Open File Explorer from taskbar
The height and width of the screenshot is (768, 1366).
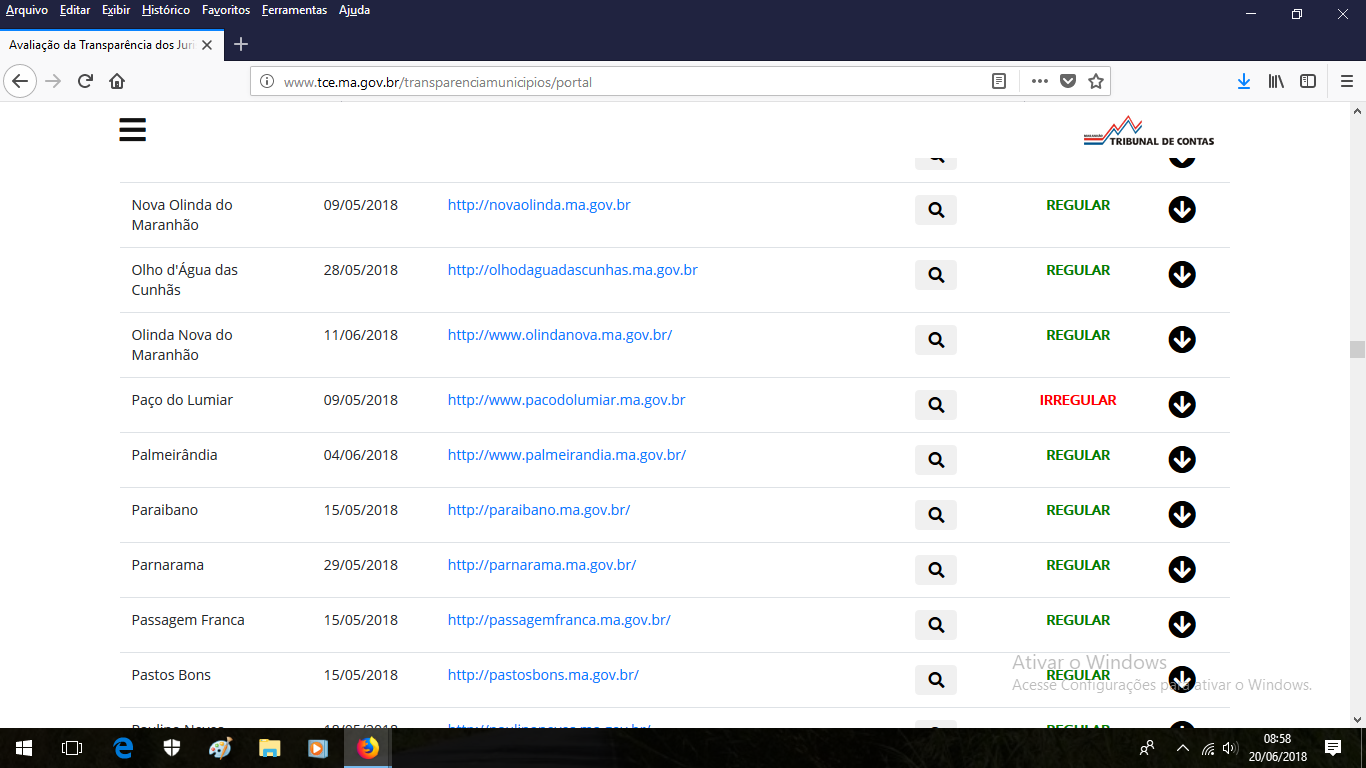[270, 748]
